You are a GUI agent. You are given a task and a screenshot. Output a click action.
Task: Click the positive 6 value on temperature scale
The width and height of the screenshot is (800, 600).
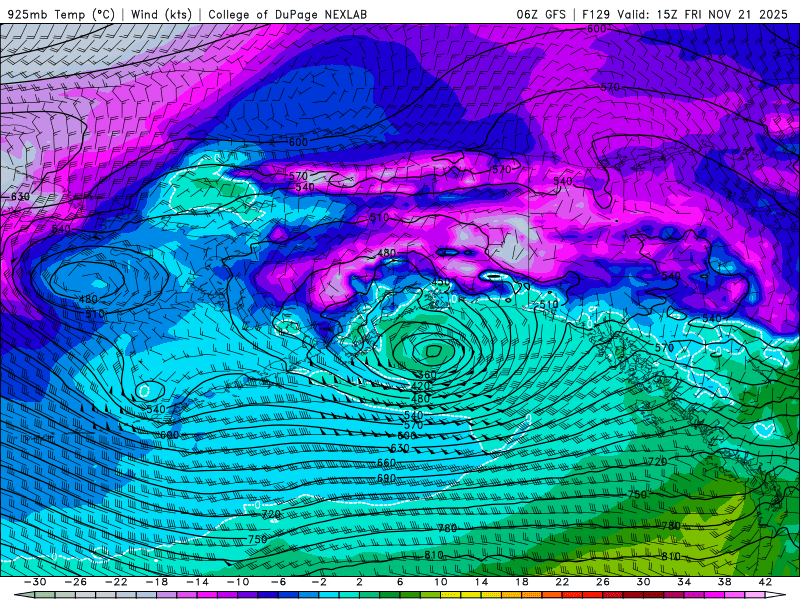(399, 582)
